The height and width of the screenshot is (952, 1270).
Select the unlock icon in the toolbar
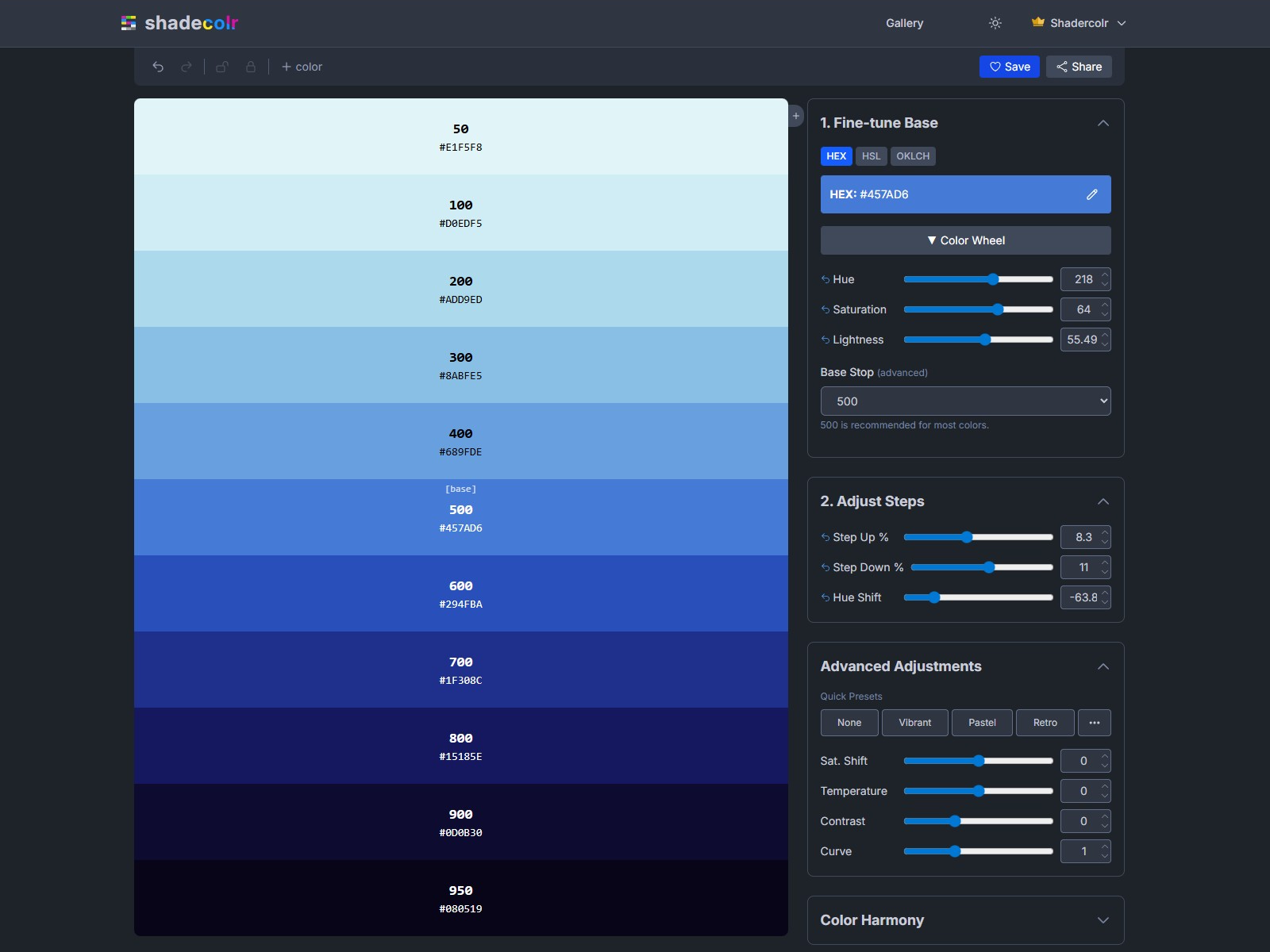point(223,67)
